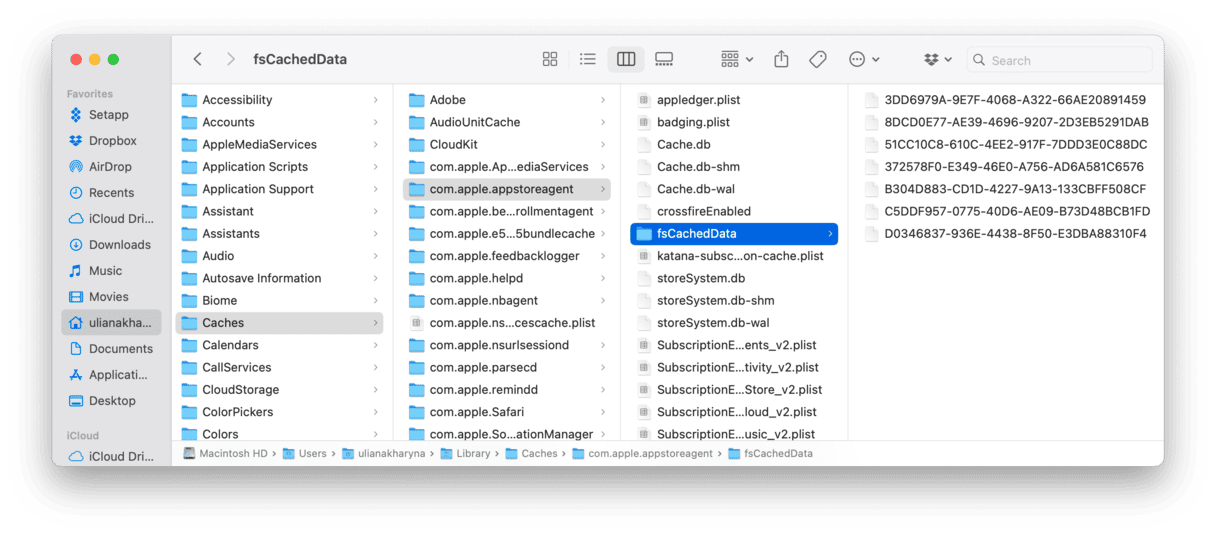Switch to icon view

pos(550,59)
